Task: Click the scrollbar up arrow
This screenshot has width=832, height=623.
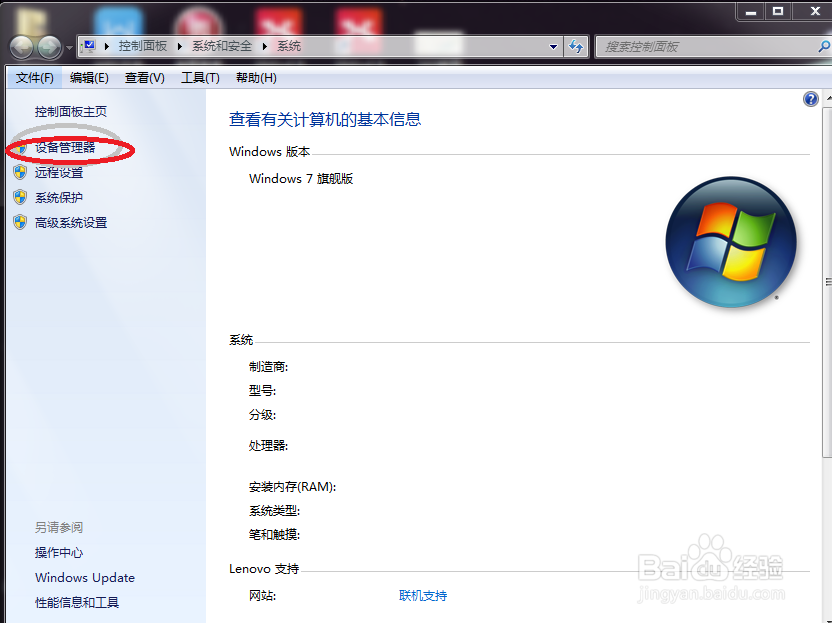Action: 828,99
